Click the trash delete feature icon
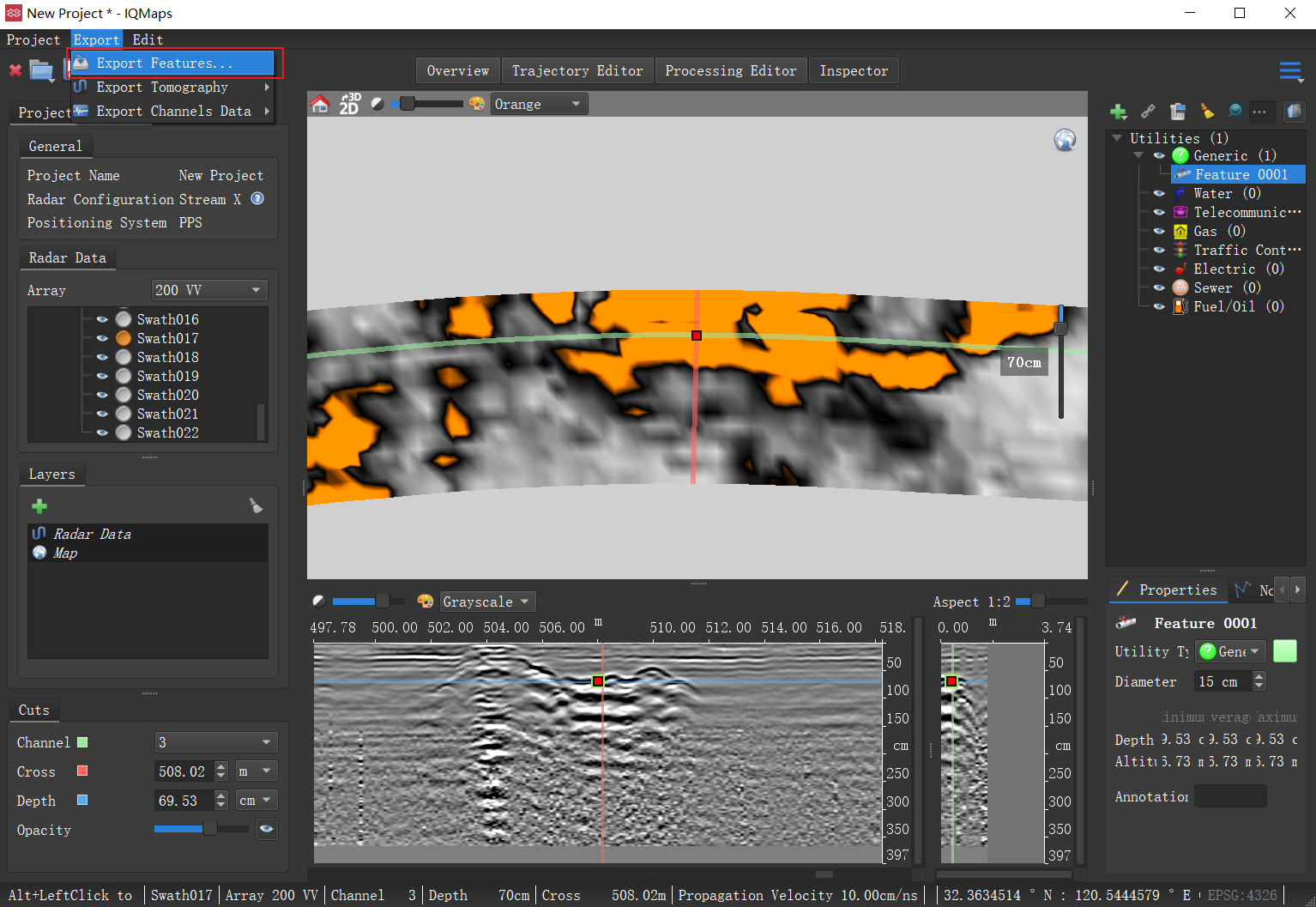 (1178, 112)
